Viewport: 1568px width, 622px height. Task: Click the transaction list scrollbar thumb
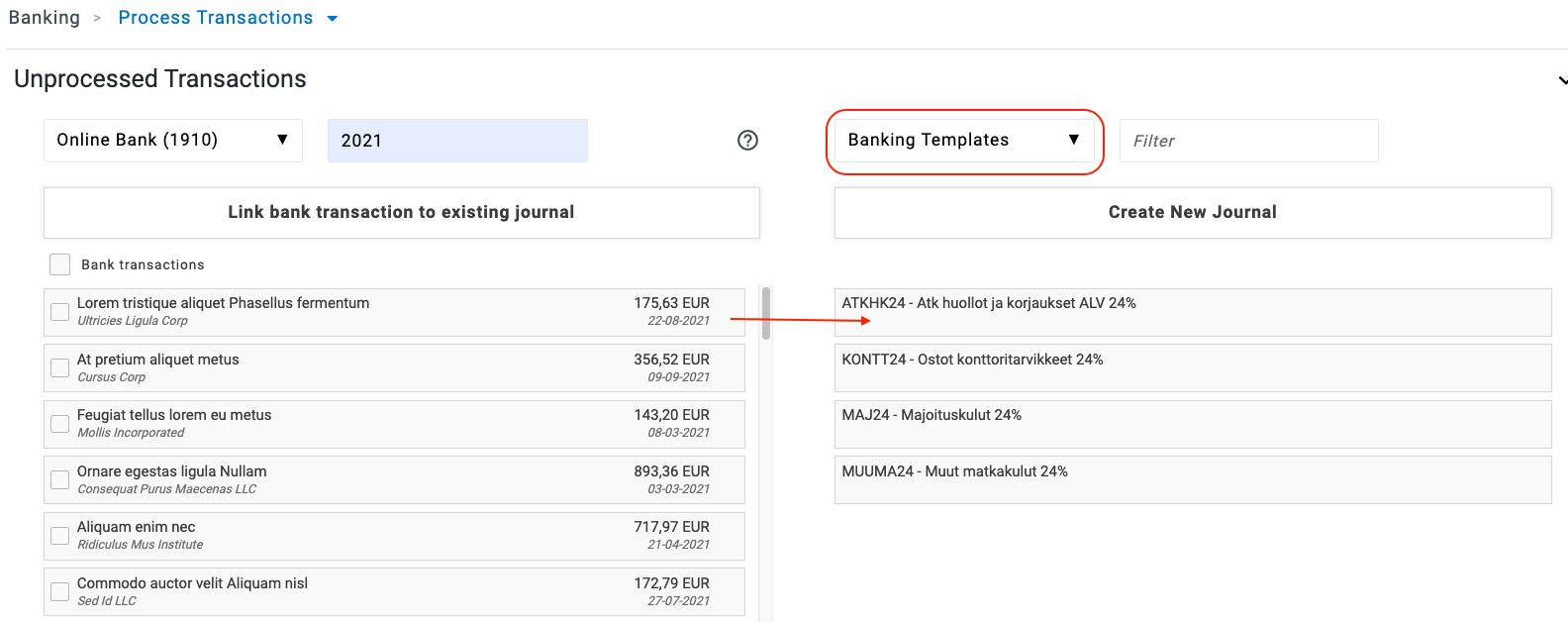(766, 313)
